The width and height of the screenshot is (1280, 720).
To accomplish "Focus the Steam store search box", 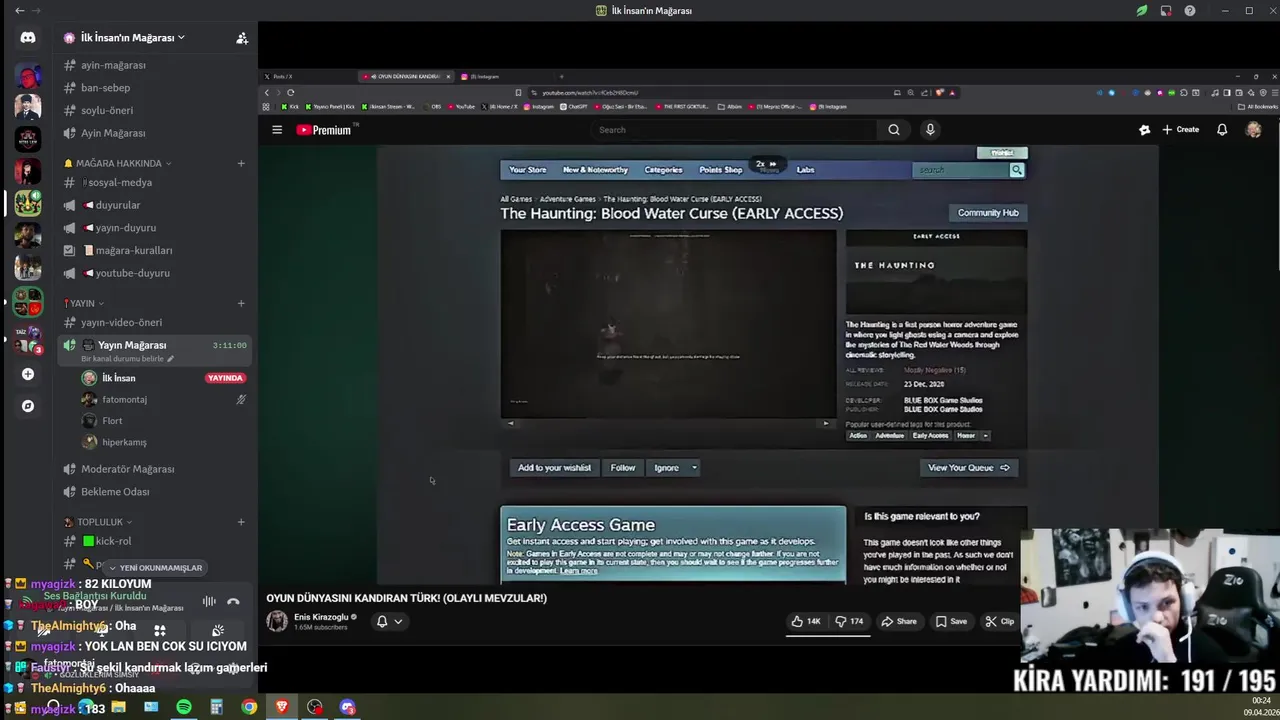I will click(961, 170).
